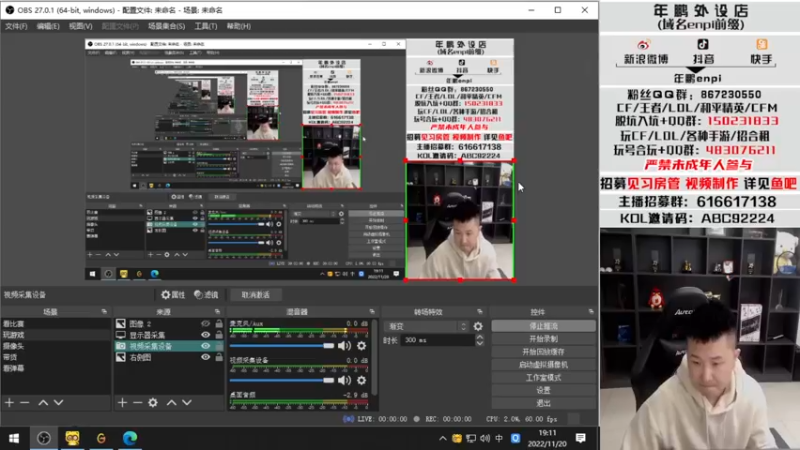Toggle visibility of 显示器采集 source
The width and height of the screenshot is (800, 450).
click(206, 335)
